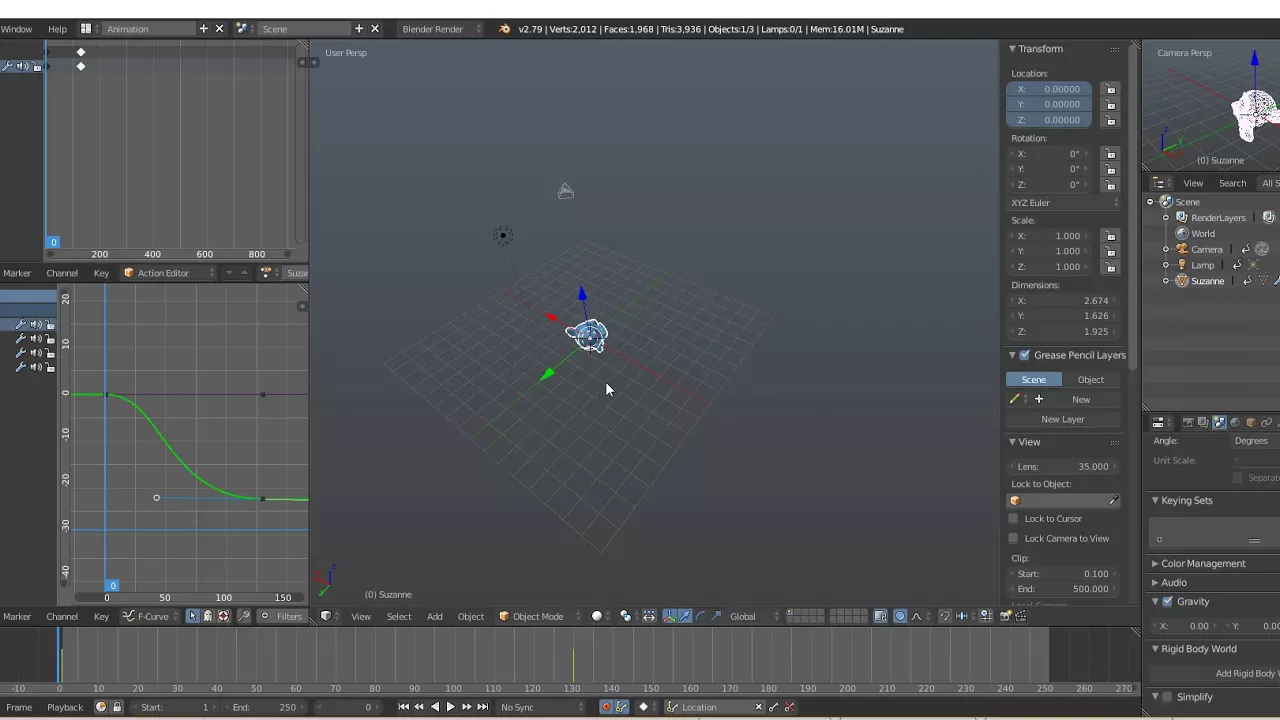Click the End frame 250 field
The image size is (1280, 720).
(x=264, y=707)
